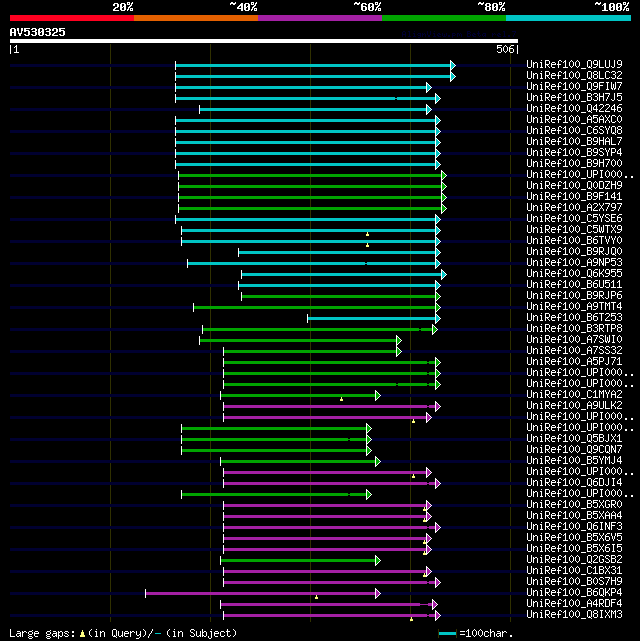The image size is (640, 641).
Task: Select the UniRef100_B0S7H9 label
Action: 574,582
